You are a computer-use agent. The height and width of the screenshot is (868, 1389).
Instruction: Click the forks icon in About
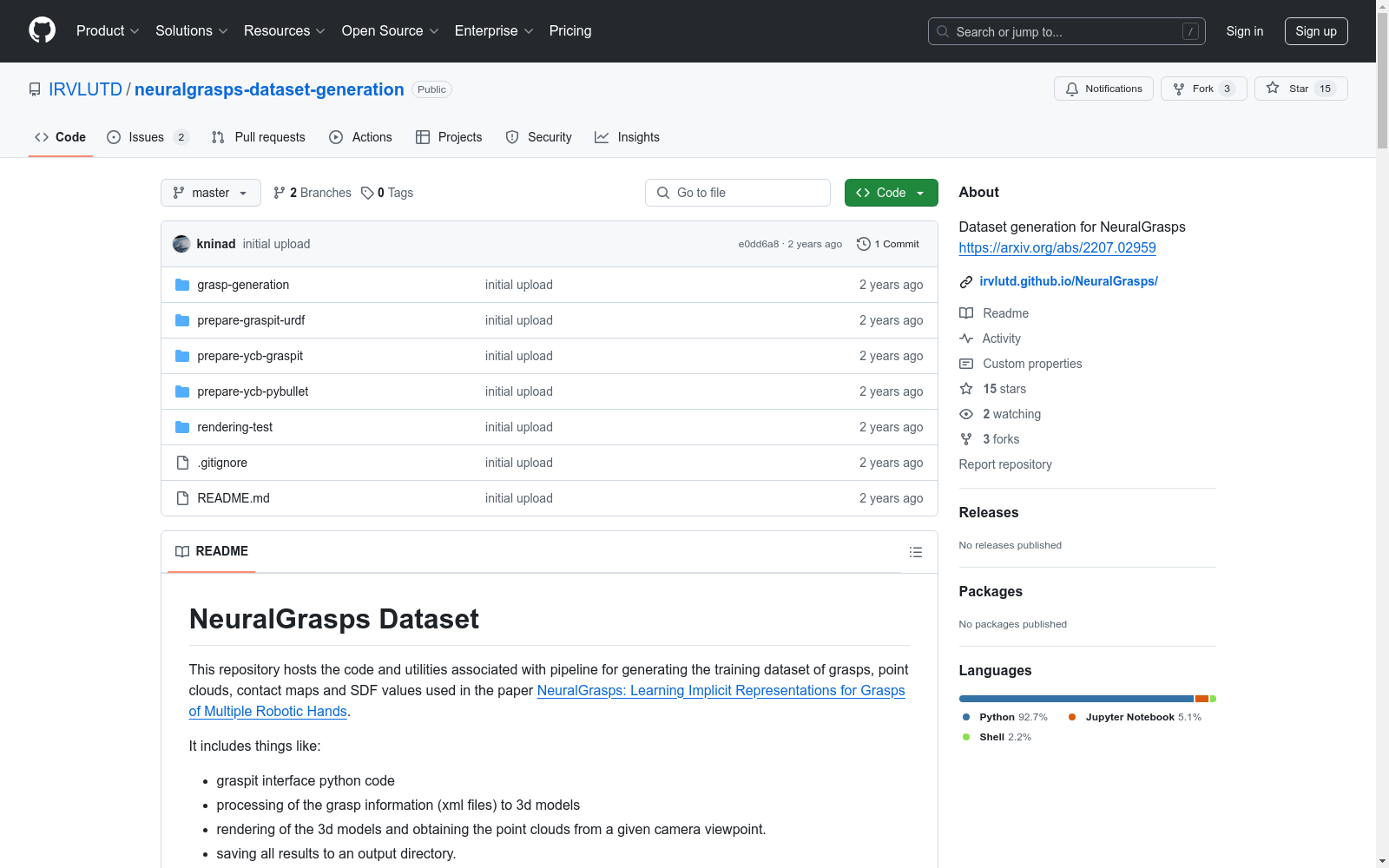point(966,439)
